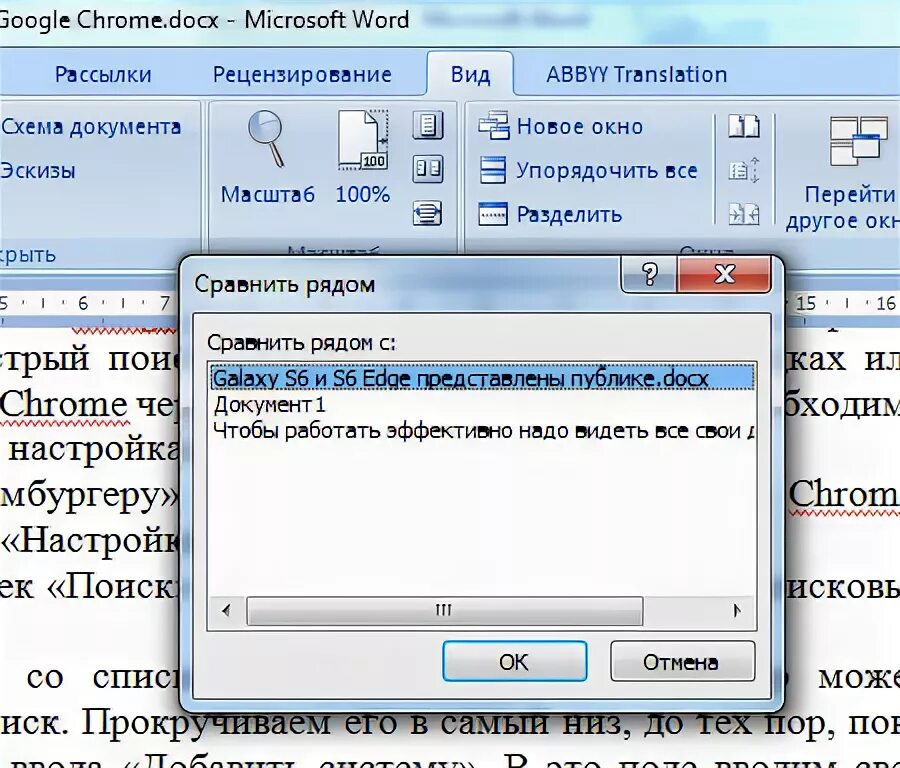Toggle Схема документа option
The image size is (900, 768).
point(91,127)
